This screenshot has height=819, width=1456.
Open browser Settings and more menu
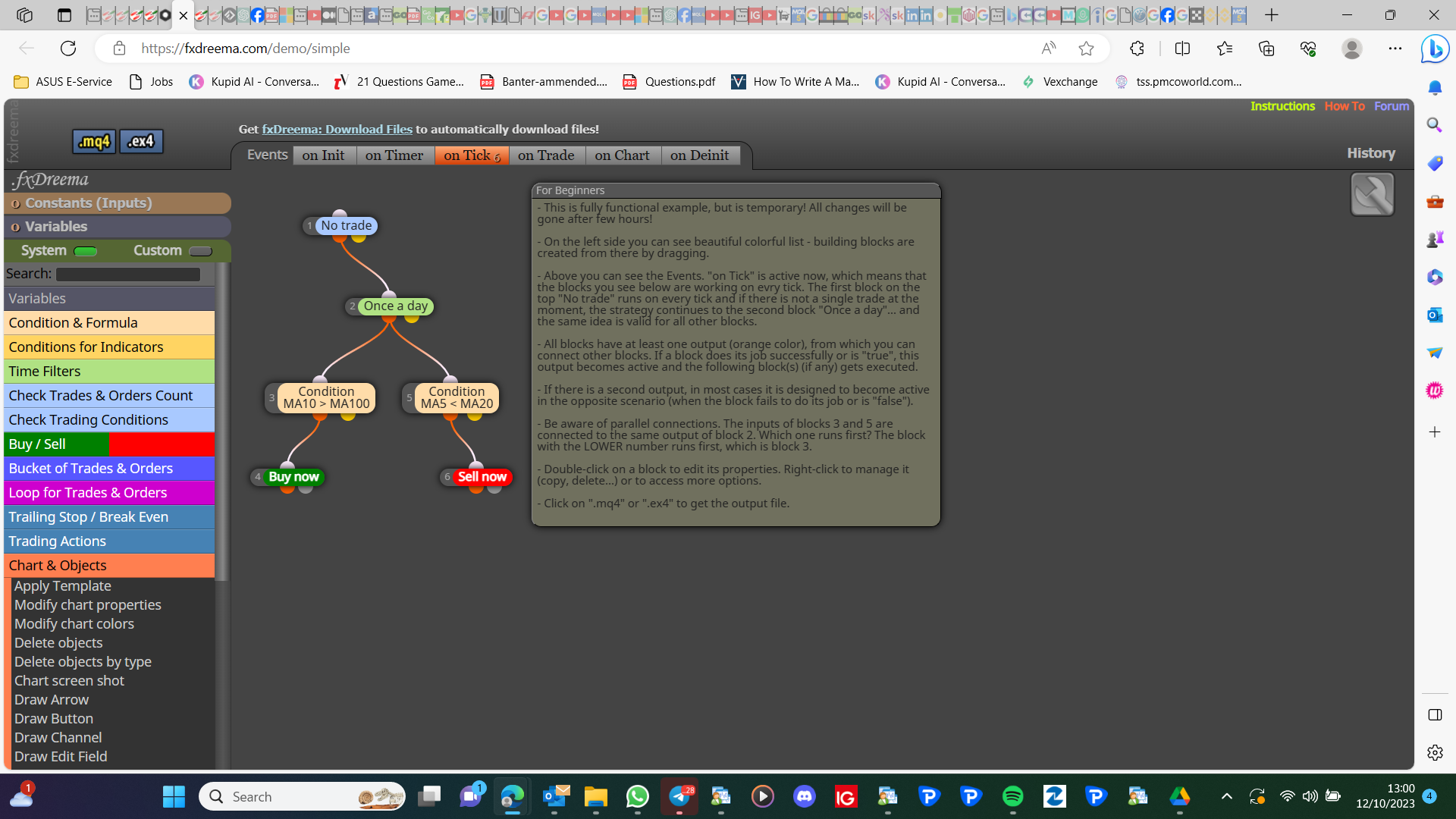[x=1395, y=49]
